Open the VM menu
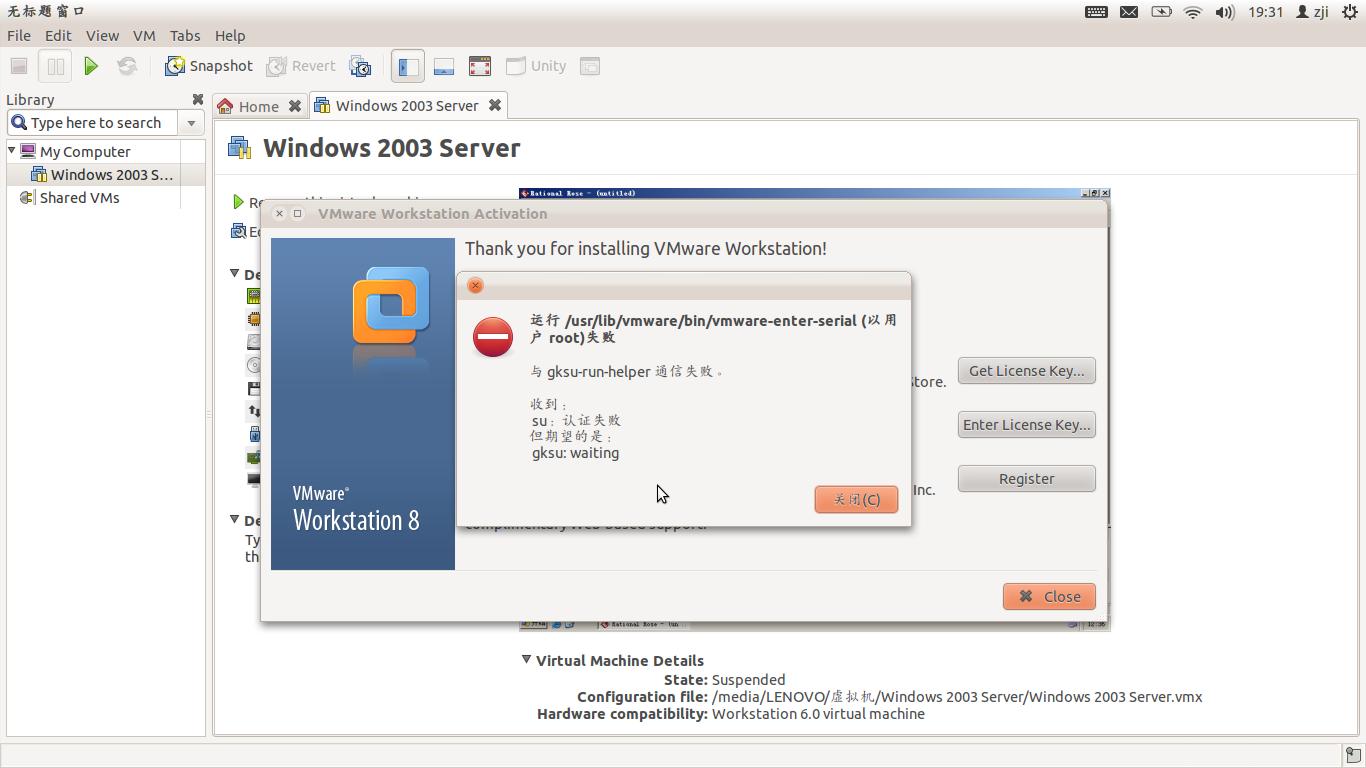This screenshot has width=1366, height=768. coord(144,35)
